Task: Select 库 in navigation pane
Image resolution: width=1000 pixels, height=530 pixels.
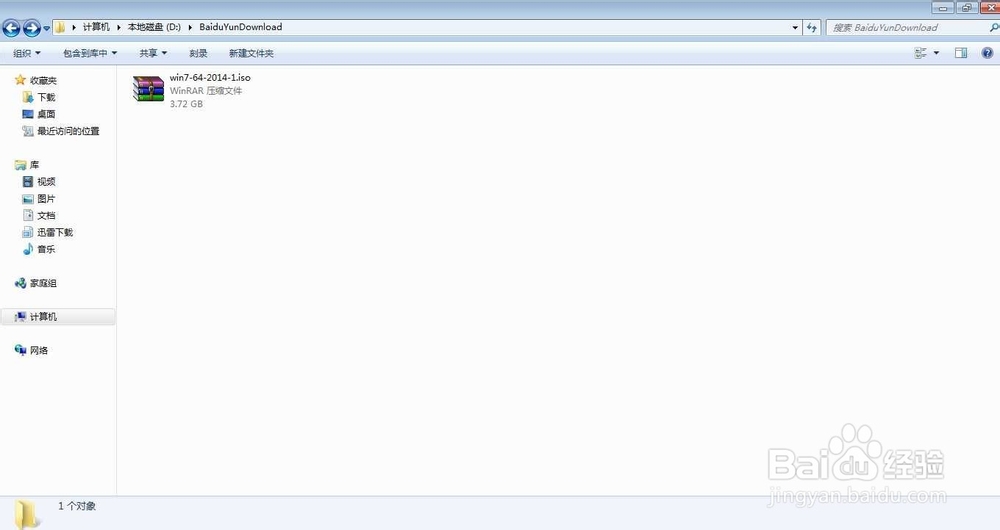Action: pyautogui.click(x=34, y=165)
